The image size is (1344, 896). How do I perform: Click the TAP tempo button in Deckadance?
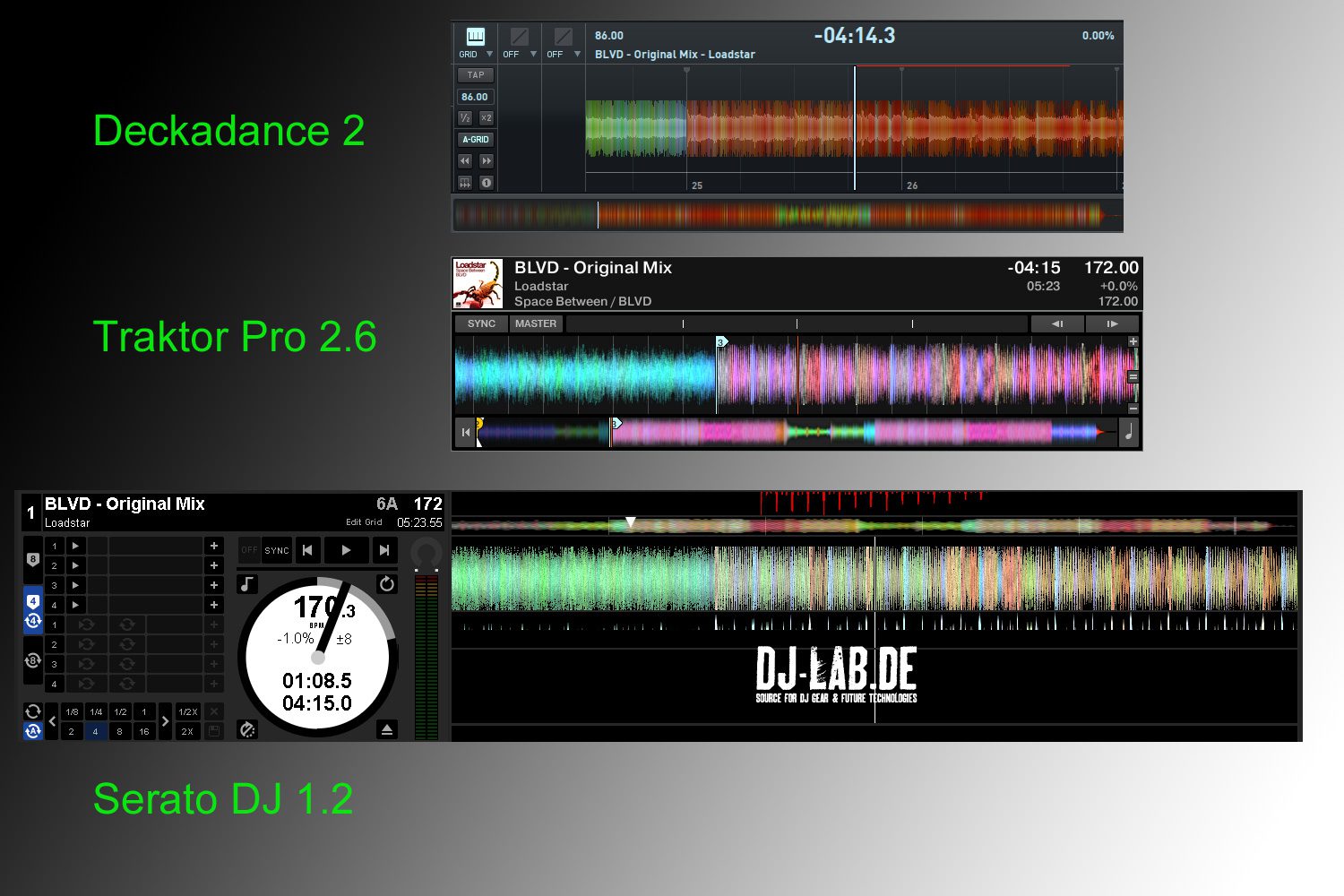point(475,75)
